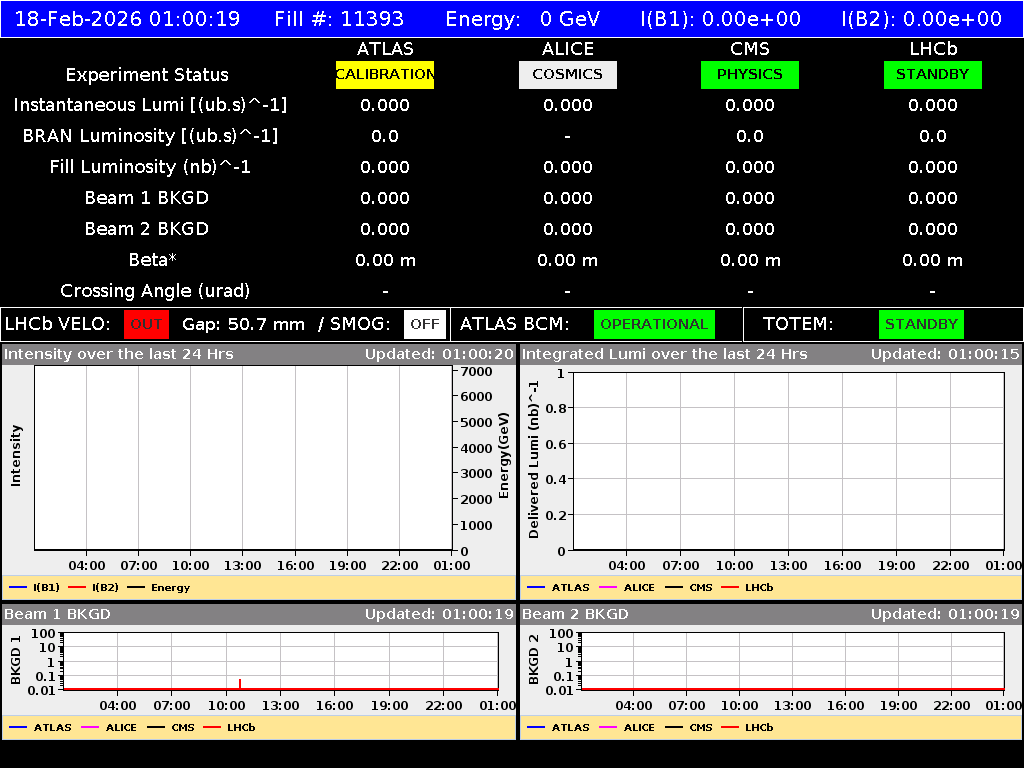1024x768 pixels.
Task: Click the CMS PHYSICS status indicator
Action: pyautogui.click(x=750, y=74)
